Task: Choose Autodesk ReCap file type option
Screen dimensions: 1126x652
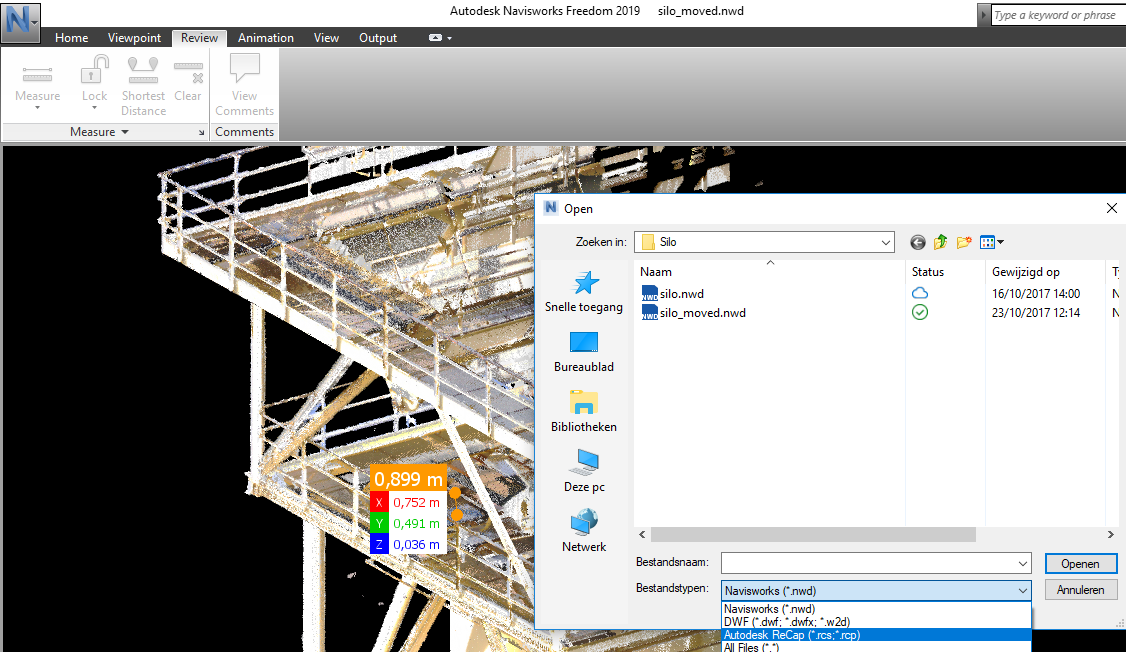Action: (x=876, y=635)
